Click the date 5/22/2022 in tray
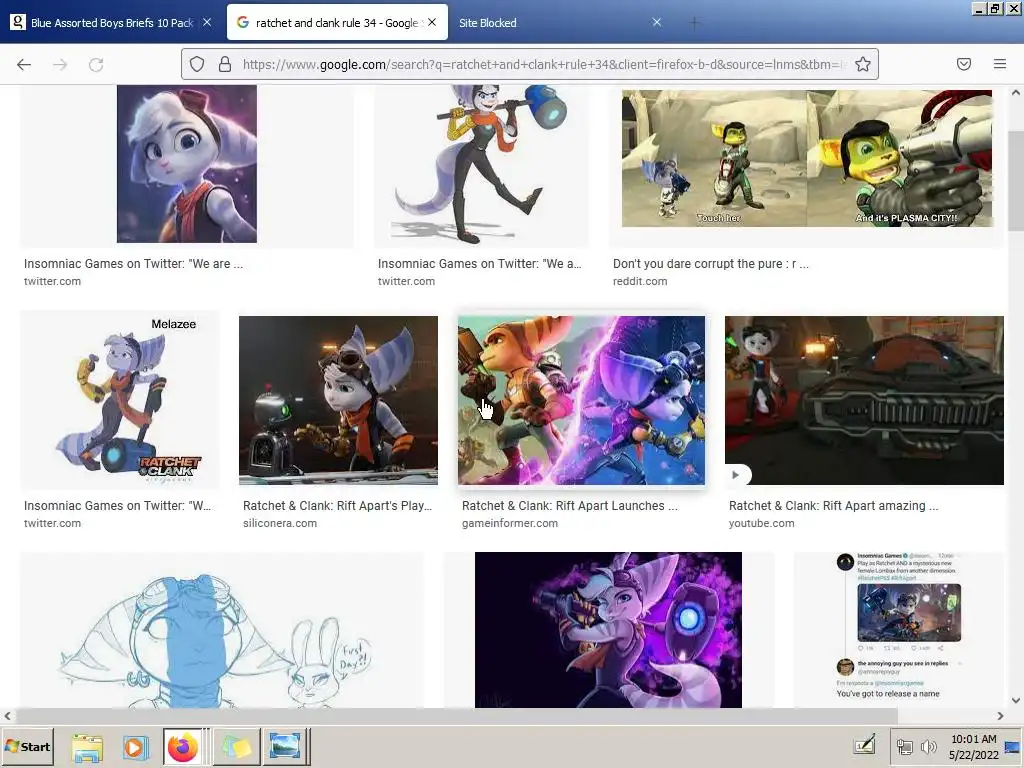This screenshot has width=1024, height=768. [974, 755]
